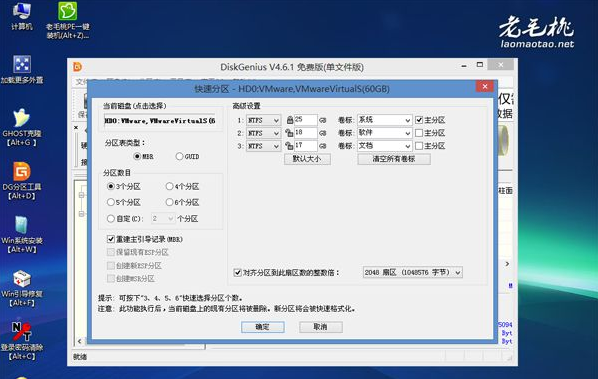The image size is (598, 379).
Task: Click left scroll arrow in DiskGenius window
Action: 80,341
